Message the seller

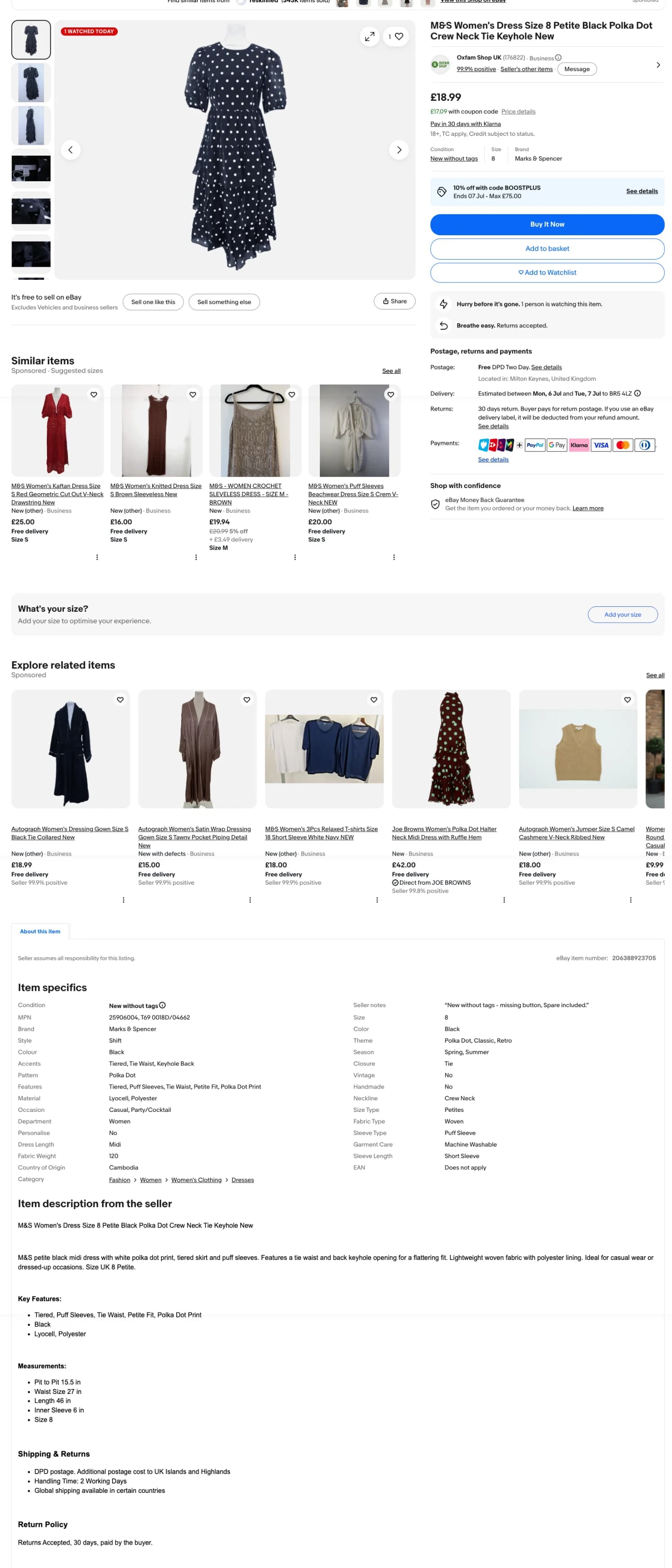click(577, 69)
